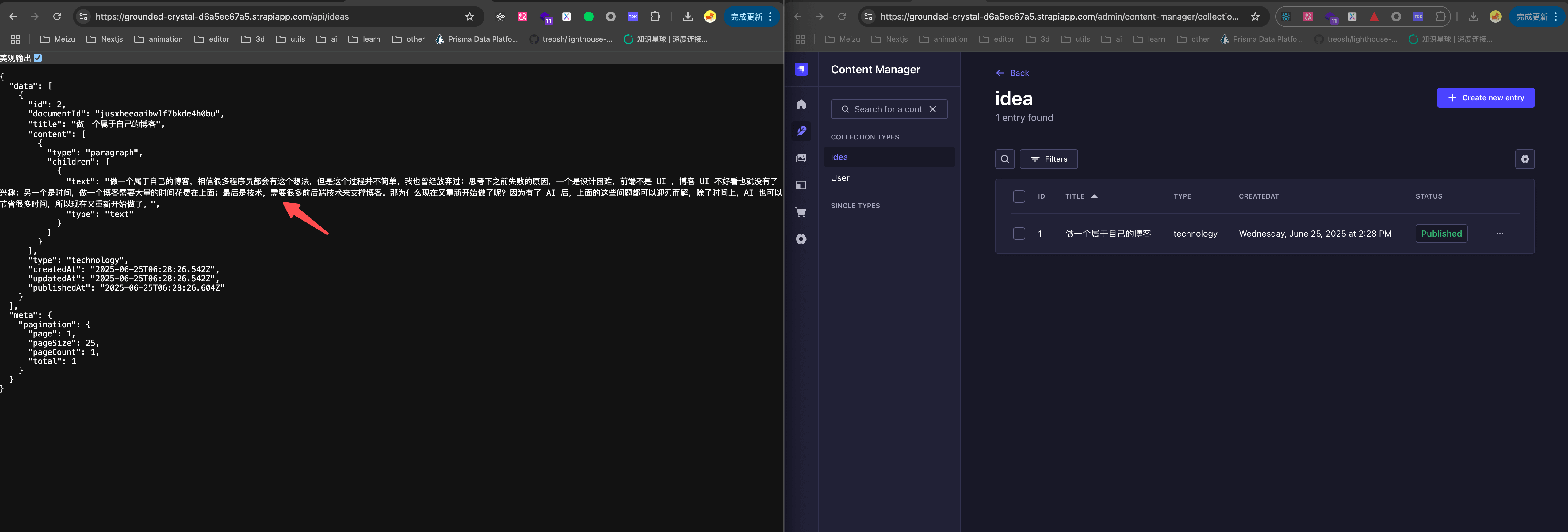Screen dimensions: 1568x532
Task: Click the TDK extension icon in left browser
Action: (x=633, y=17)
